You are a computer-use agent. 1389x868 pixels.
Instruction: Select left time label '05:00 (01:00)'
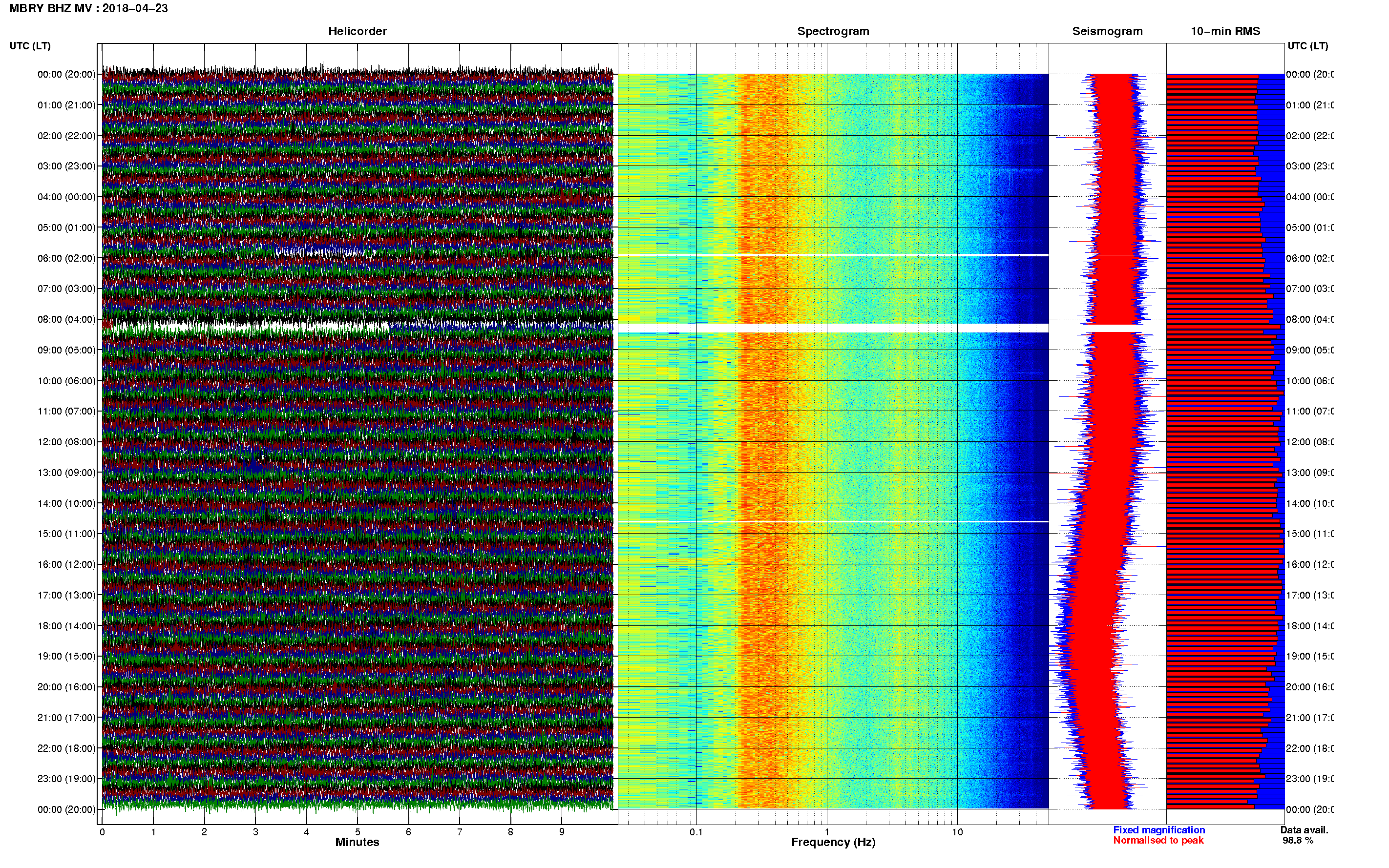click(66, 227)
